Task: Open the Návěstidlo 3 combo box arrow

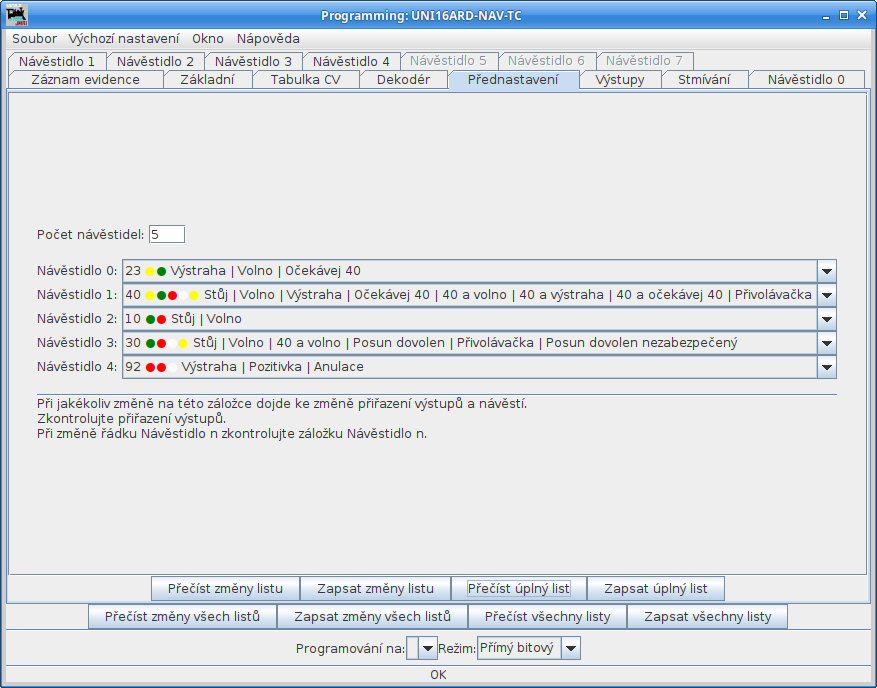Action: point(826,343)
